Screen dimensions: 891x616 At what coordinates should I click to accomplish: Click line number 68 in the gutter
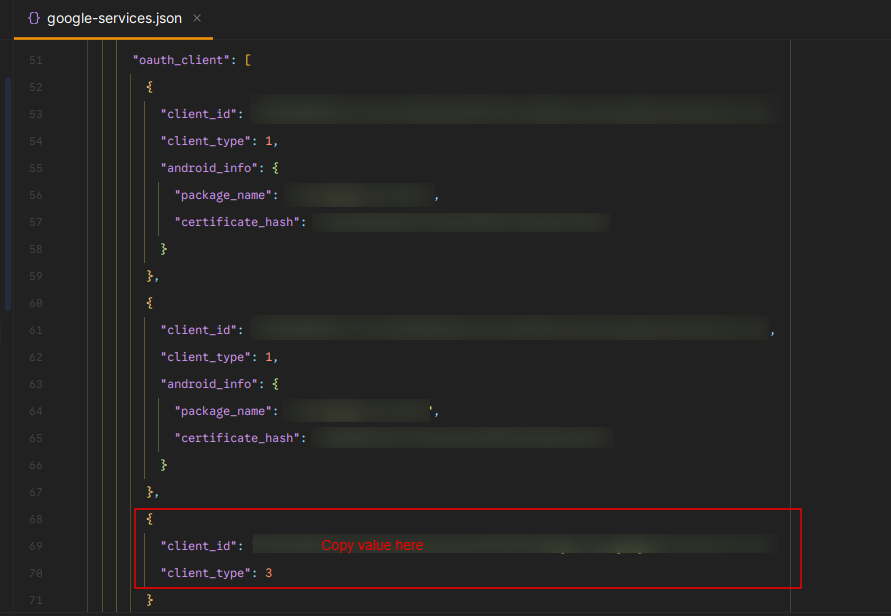click(36, 519)
